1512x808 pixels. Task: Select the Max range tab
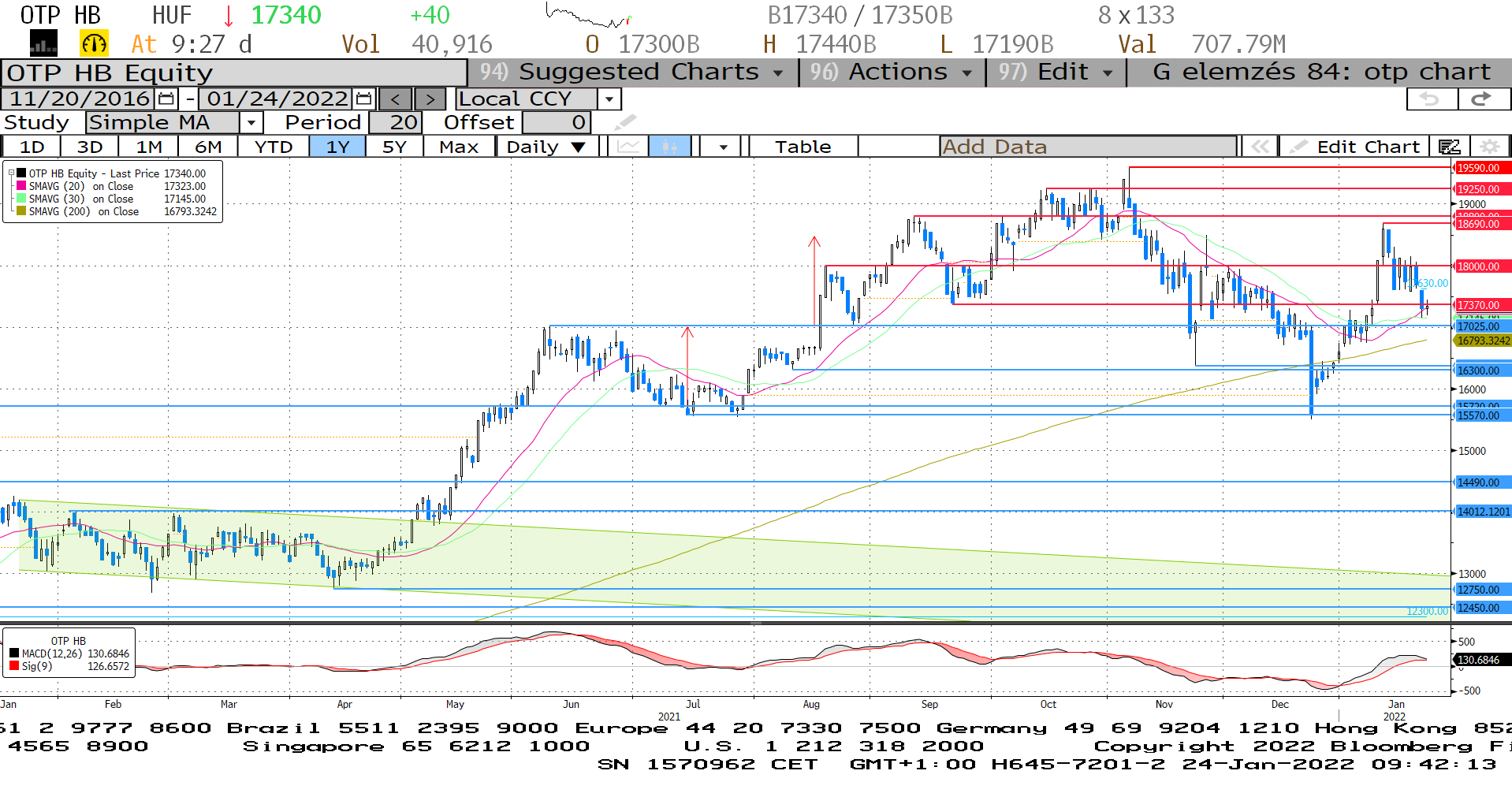tap(459, 147)
